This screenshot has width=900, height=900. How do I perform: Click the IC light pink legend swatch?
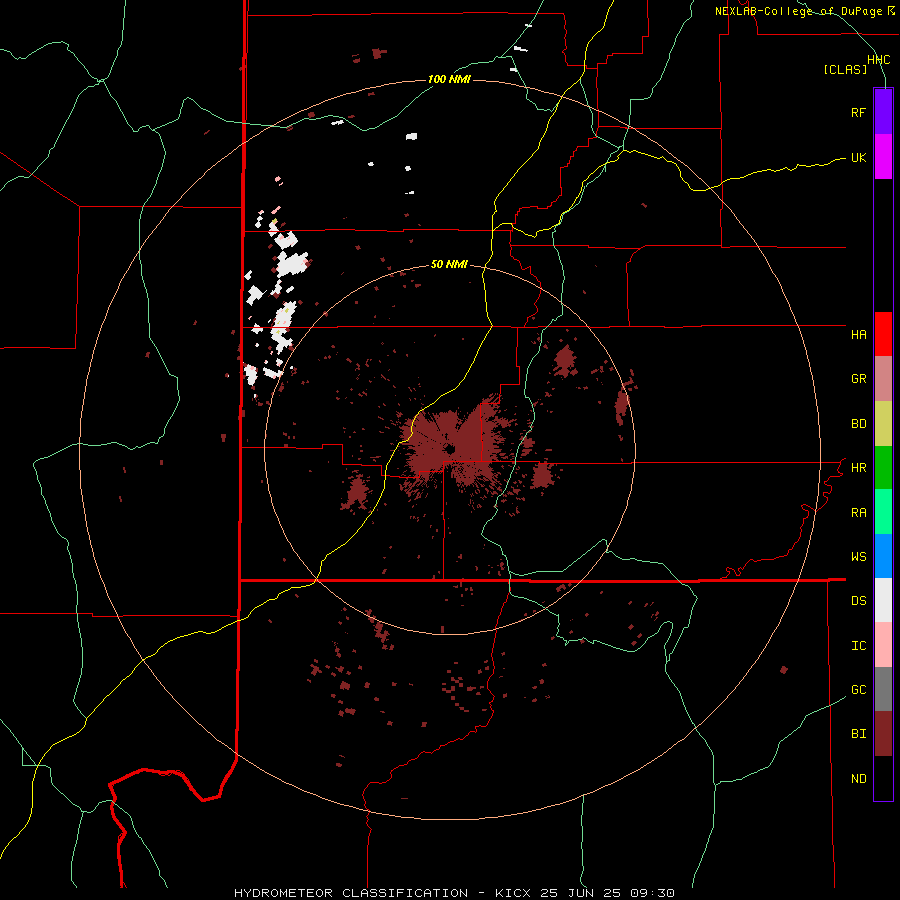point(883,645)
